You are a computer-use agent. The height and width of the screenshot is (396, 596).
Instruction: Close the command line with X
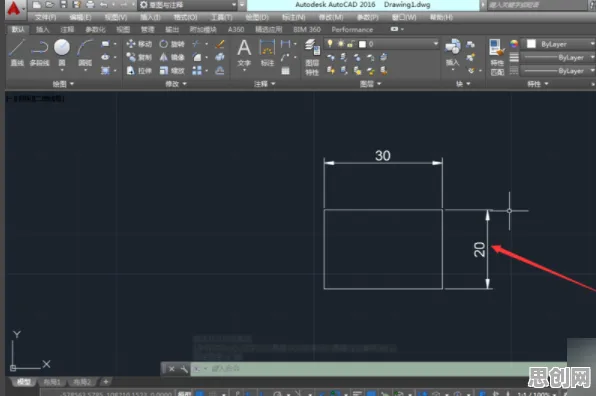(172, 369)
